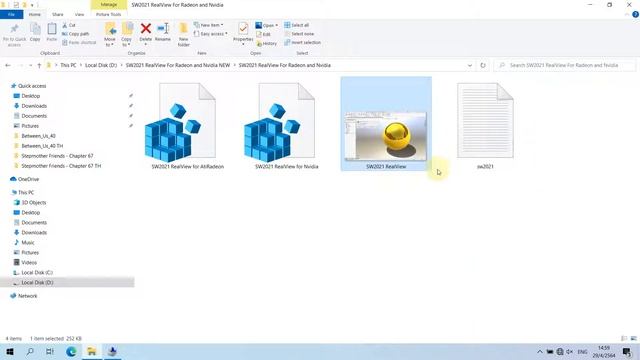Open Quick access in sidebar
640x360 pixels.
coord(32,86)
